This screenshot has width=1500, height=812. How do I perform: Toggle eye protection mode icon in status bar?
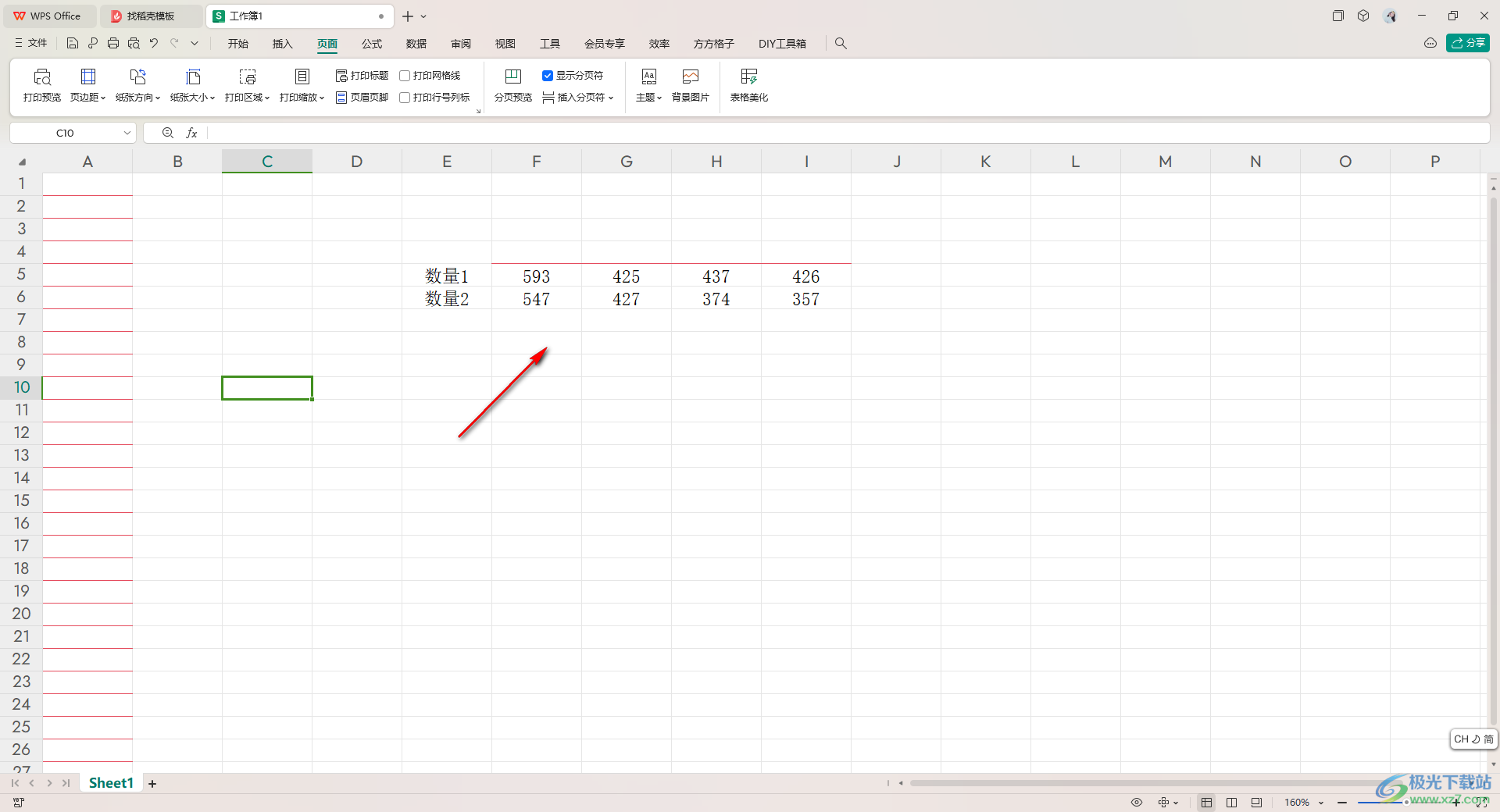[1137, 802]
